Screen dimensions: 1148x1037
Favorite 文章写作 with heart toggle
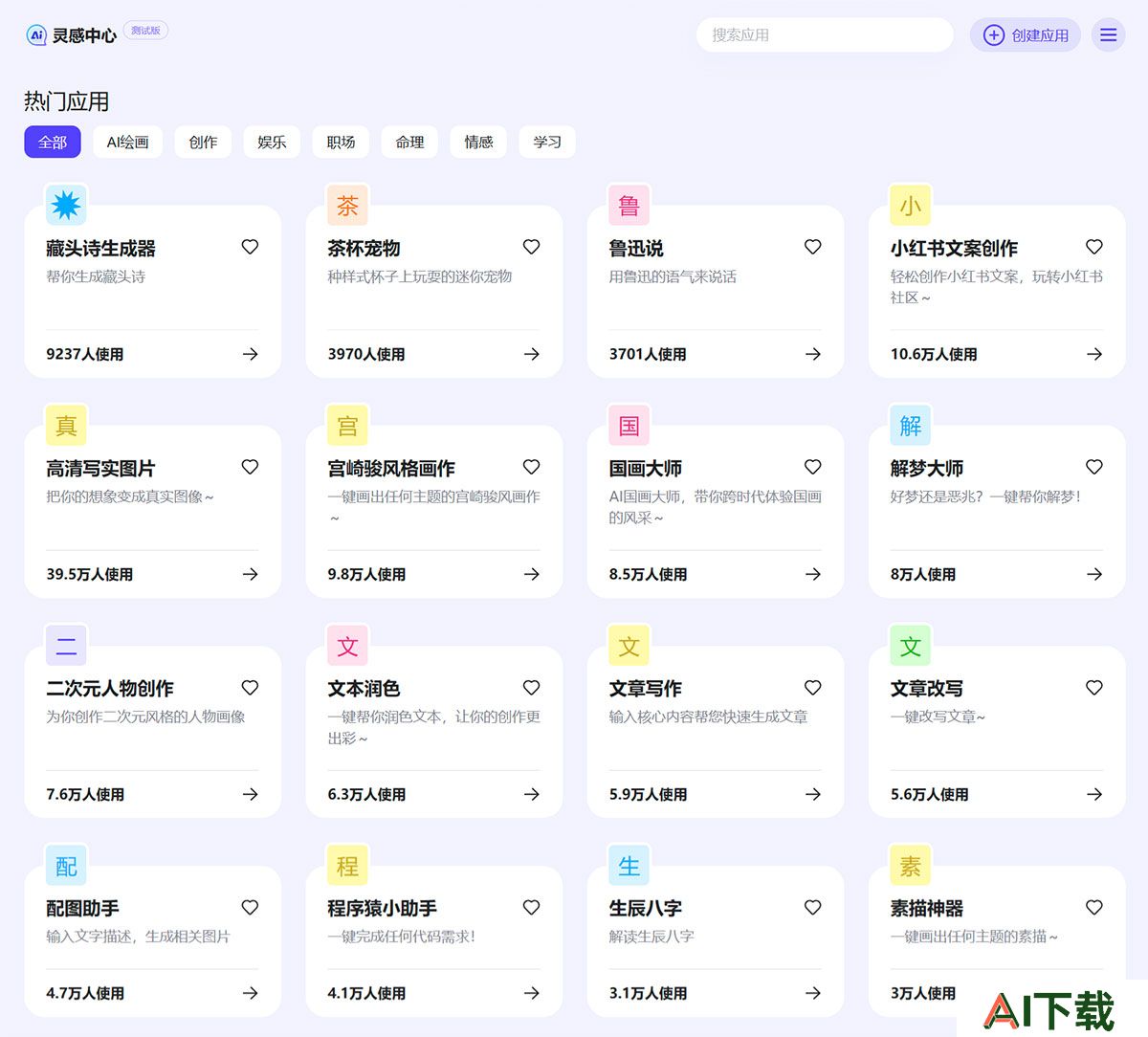coord(812,687)
